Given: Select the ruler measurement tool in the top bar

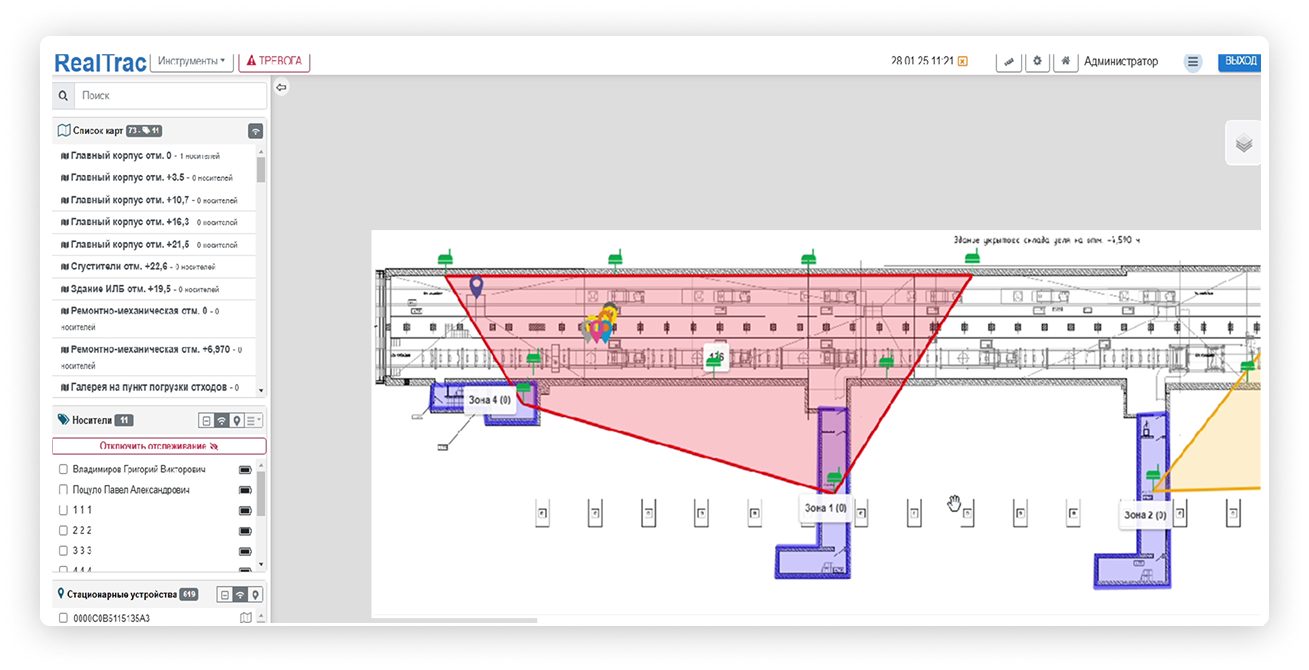Looking at the screenshot, I should point(1009,62).
